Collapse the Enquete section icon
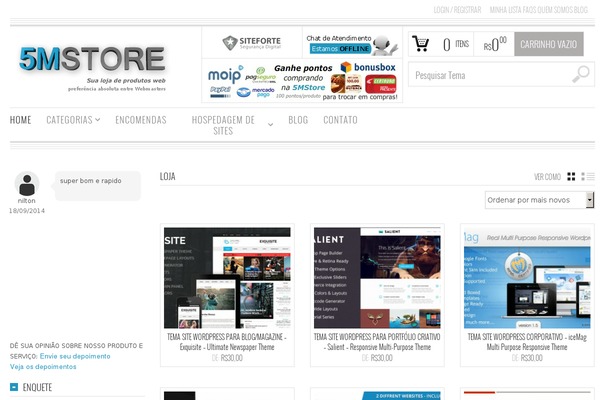600x400 pixels. (14, 387)
